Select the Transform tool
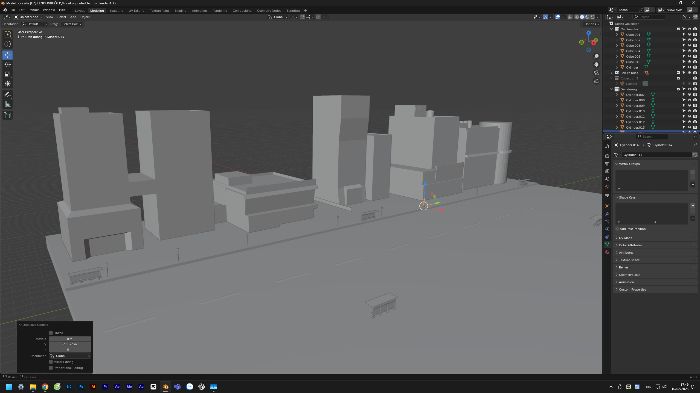Screen dimensions: 700x393 pyautogui.click(x=8, y=84)
